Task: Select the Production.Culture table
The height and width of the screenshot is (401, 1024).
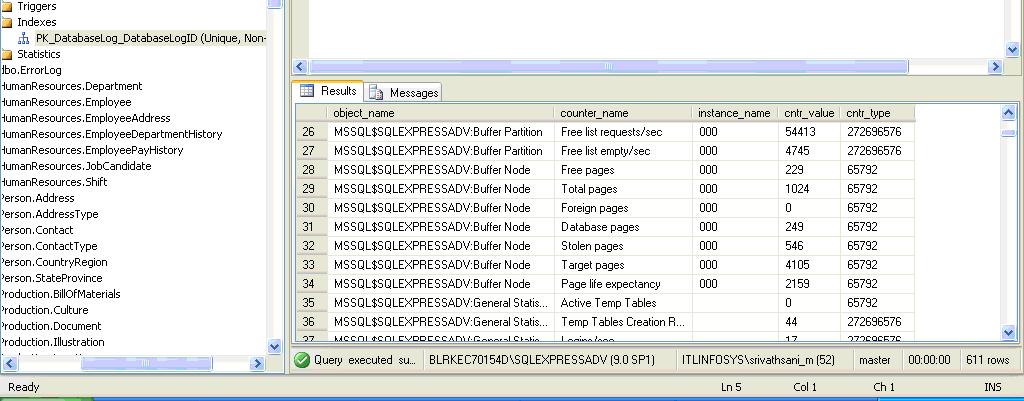Action: coord(44,310)
